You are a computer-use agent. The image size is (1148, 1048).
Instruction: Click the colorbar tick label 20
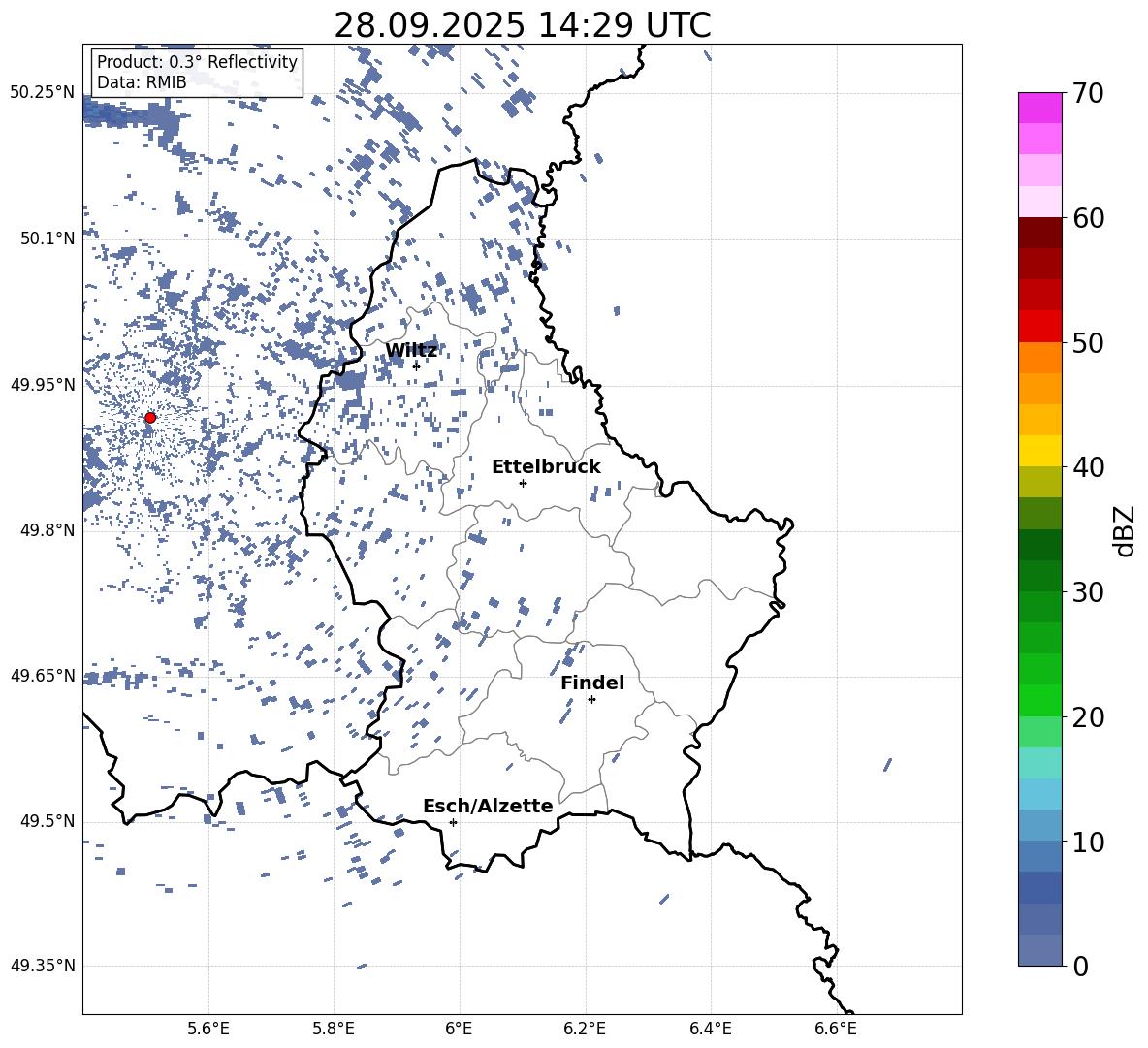[x=1089, y=717]
